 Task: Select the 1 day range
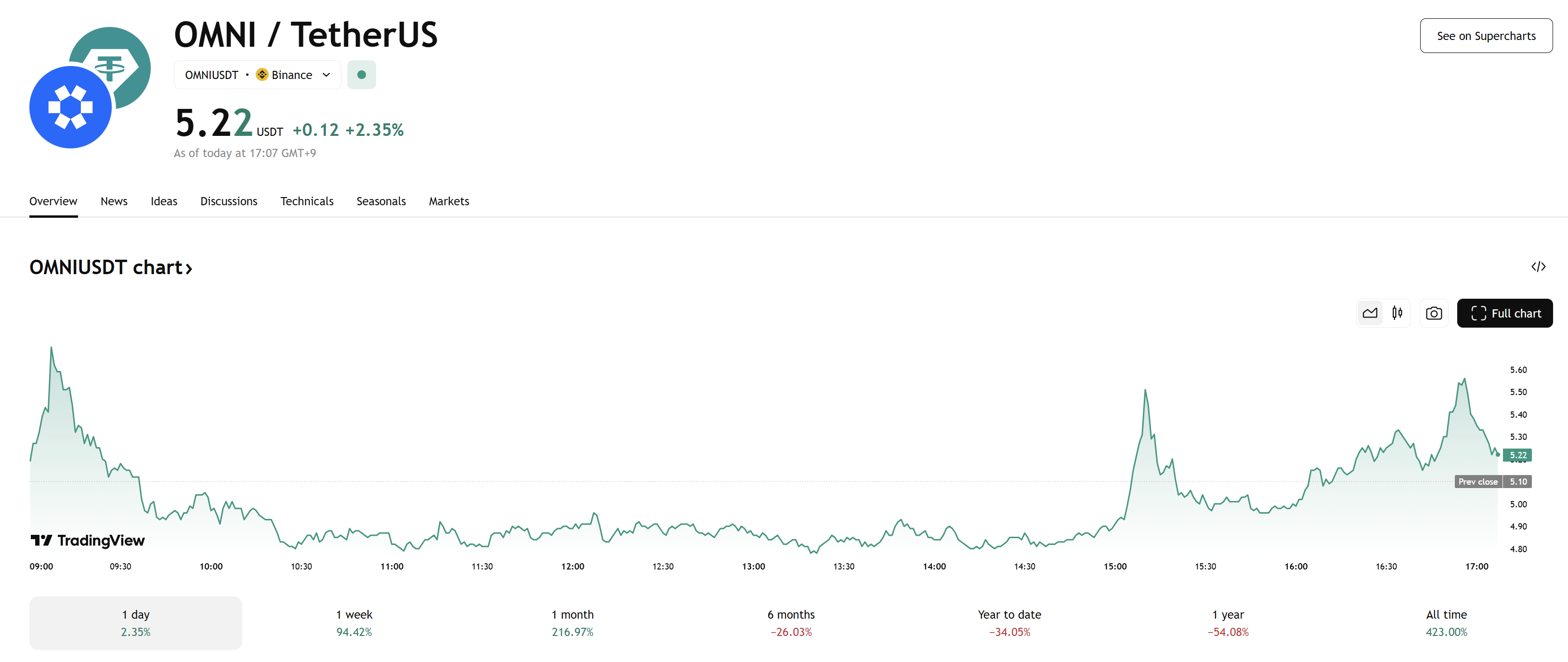coord(135,622)
